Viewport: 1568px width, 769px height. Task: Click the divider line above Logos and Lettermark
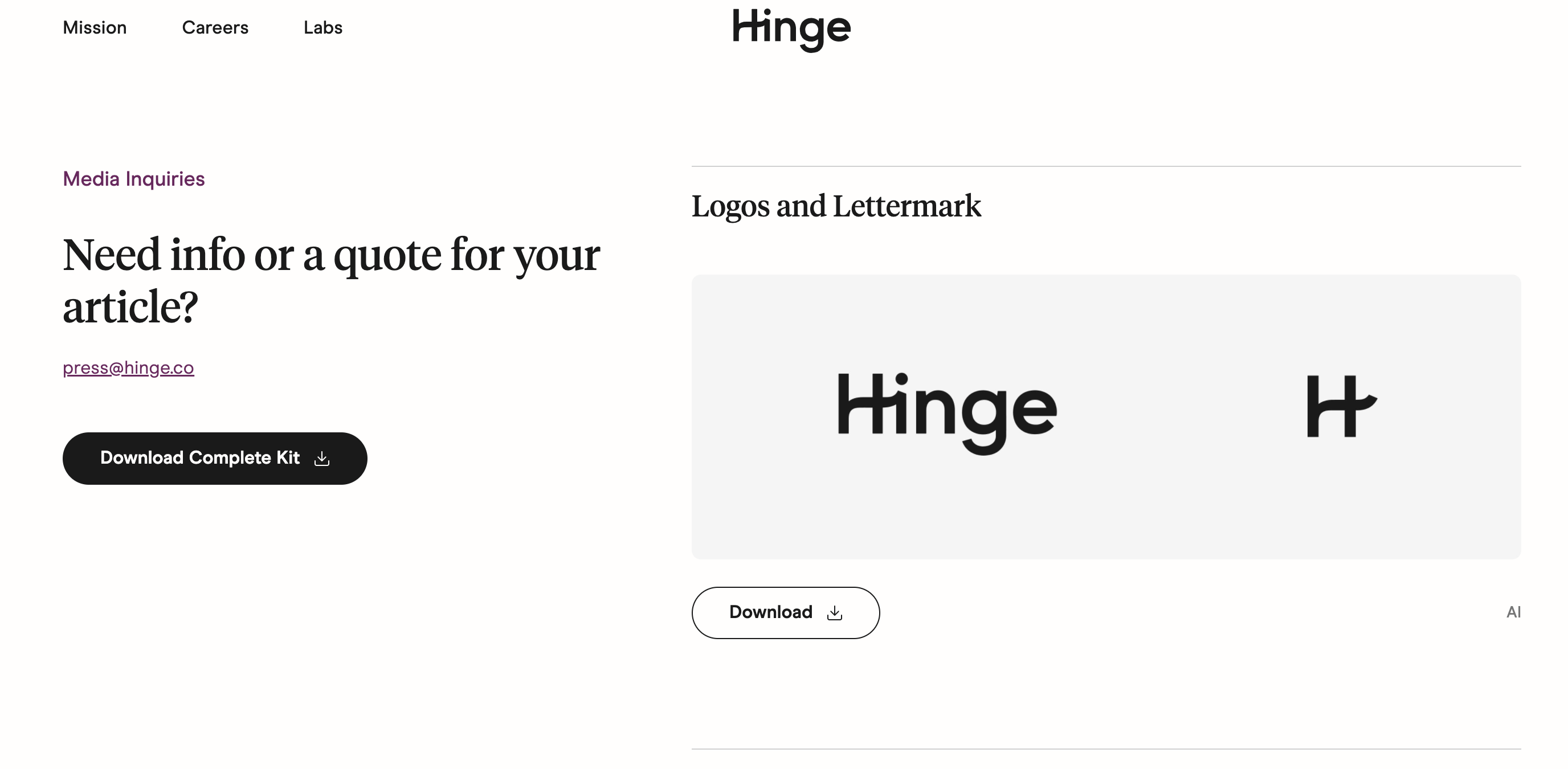tap(1105, 166)
